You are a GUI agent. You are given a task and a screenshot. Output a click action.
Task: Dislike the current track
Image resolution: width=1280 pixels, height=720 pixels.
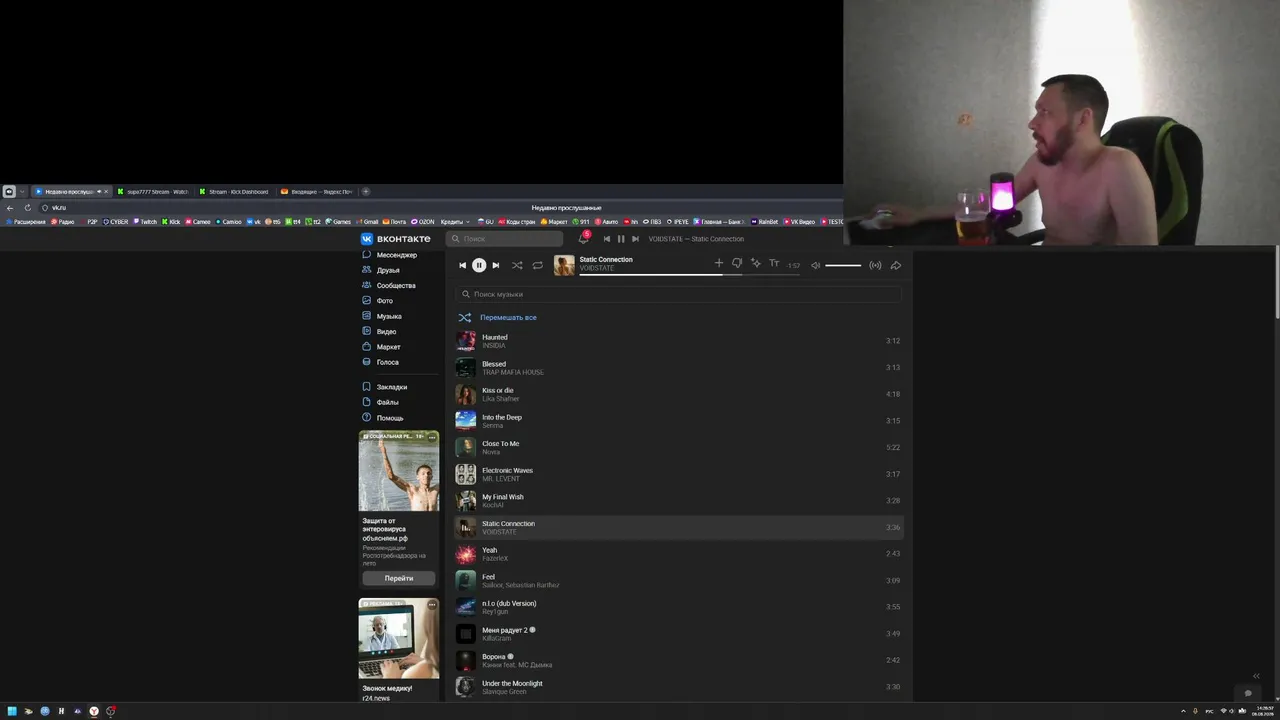(x=737, y=263)
